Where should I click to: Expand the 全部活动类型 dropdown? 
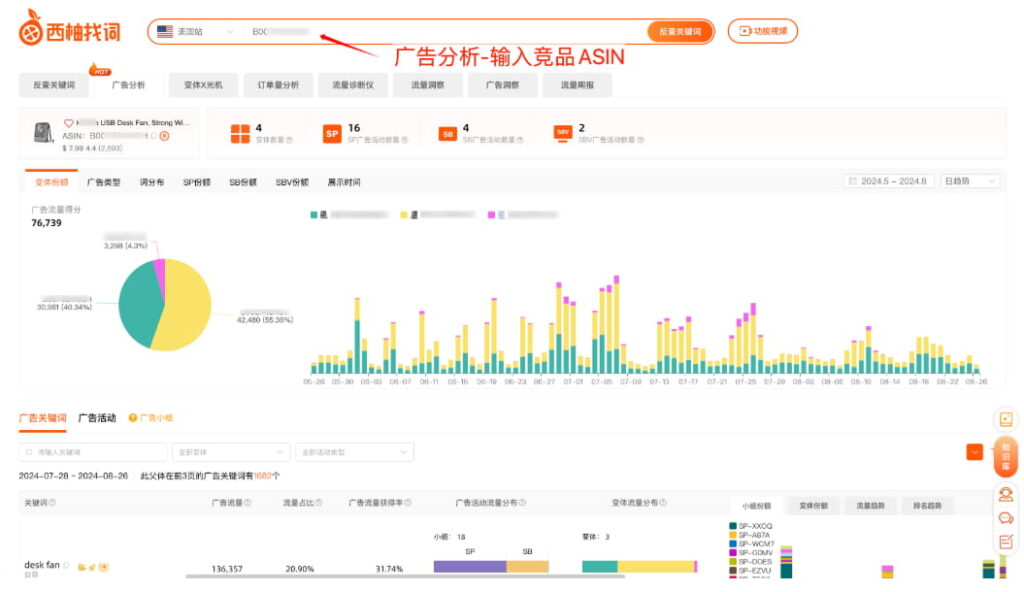(x=355, y=451)
